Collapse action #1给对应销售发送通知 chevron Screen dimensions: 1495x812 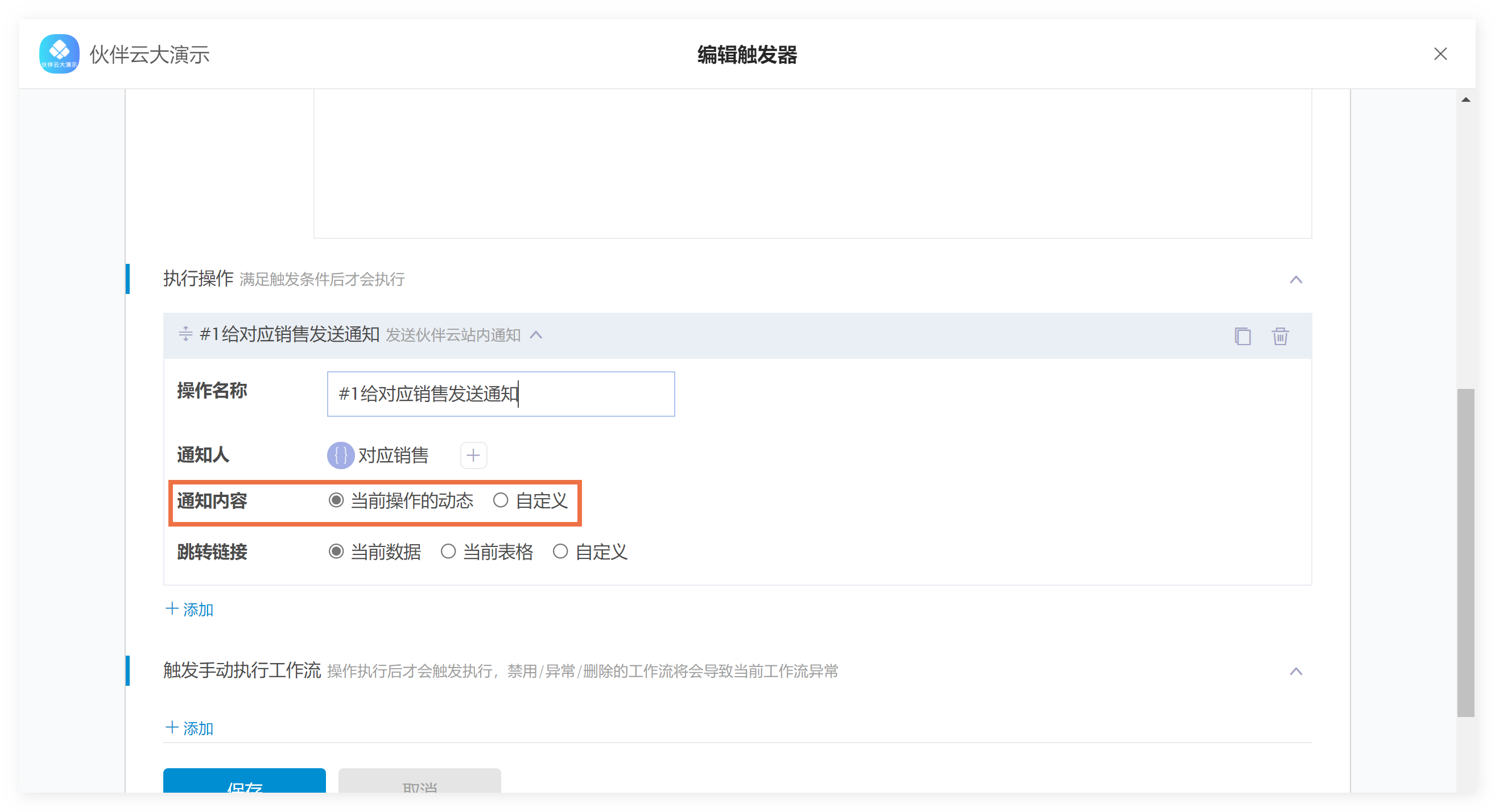coord(536,335)
